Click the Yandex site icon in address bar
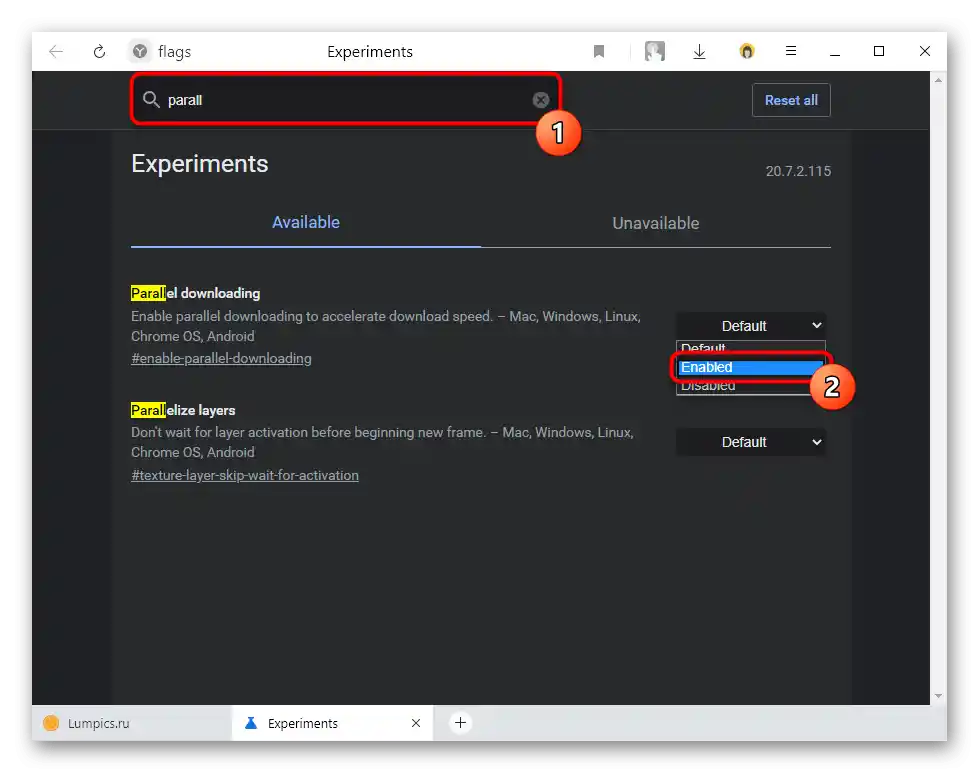979x773 pixels. 140,51
